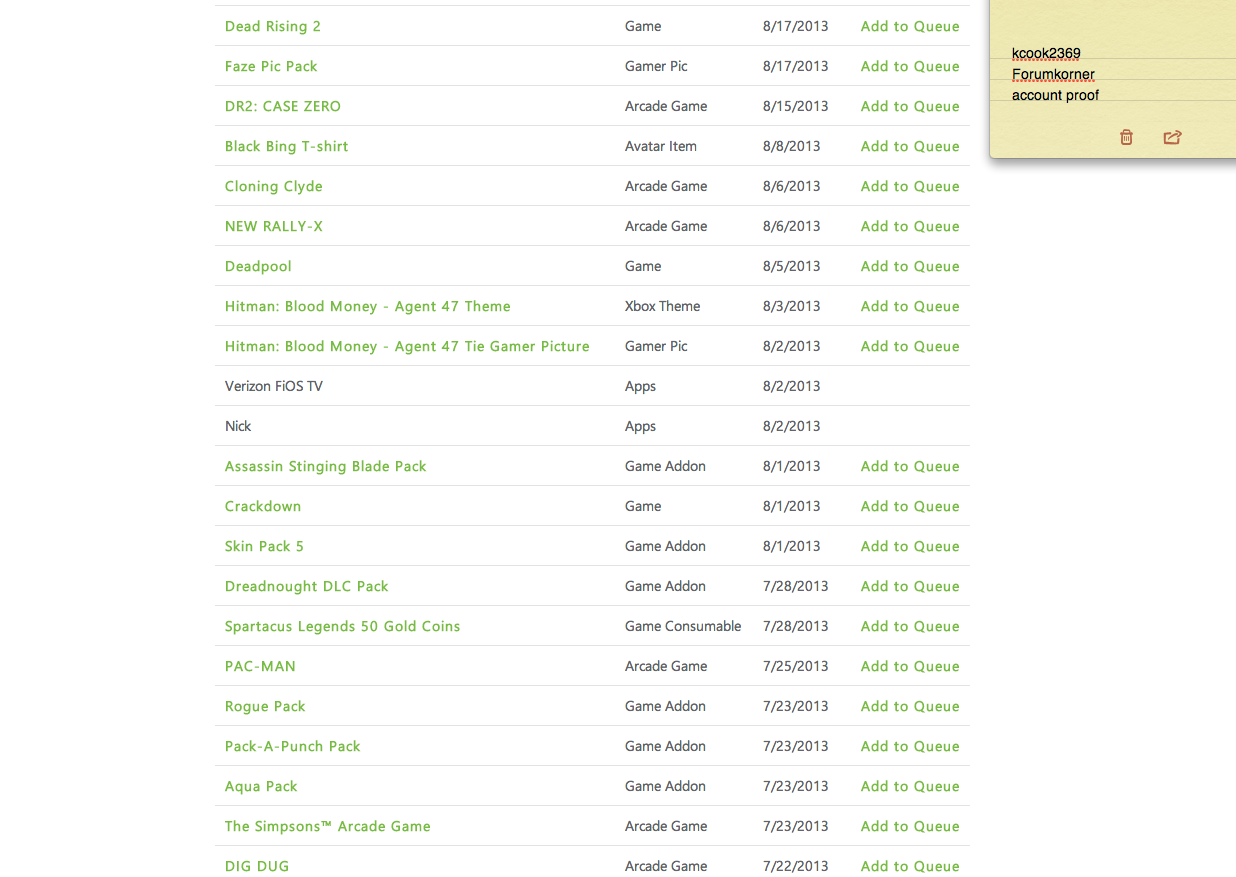Add Agent 47 Tie Gamer Picture to queue

910,346
